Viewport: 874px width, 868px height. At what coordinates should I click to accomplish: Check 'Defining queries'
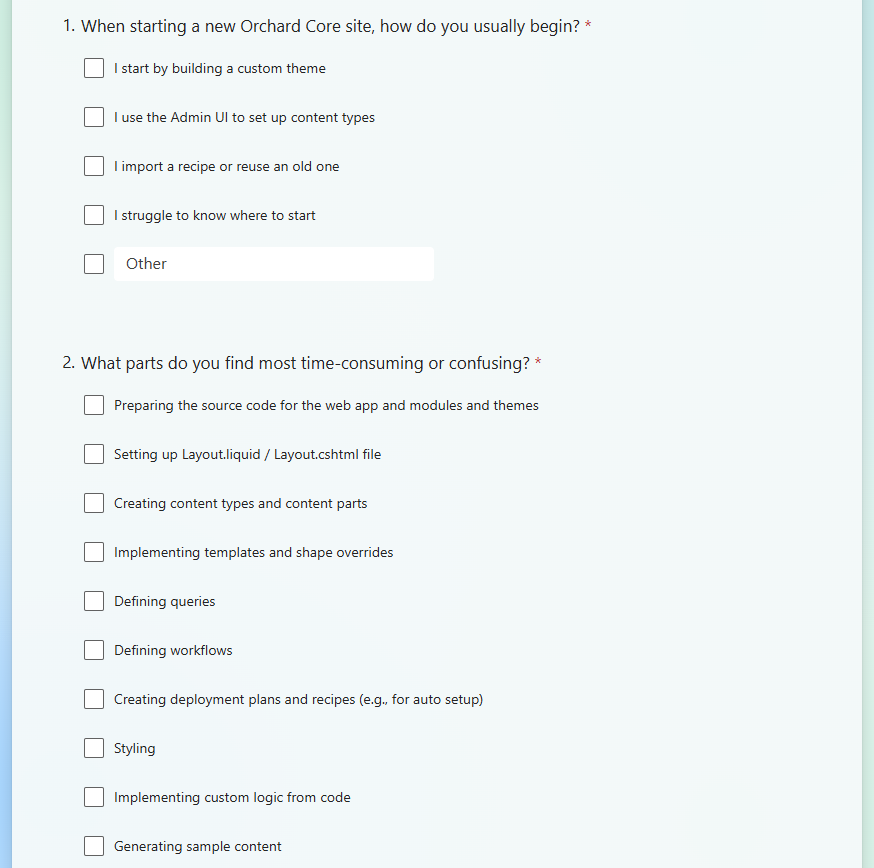(x=94, y=601)
